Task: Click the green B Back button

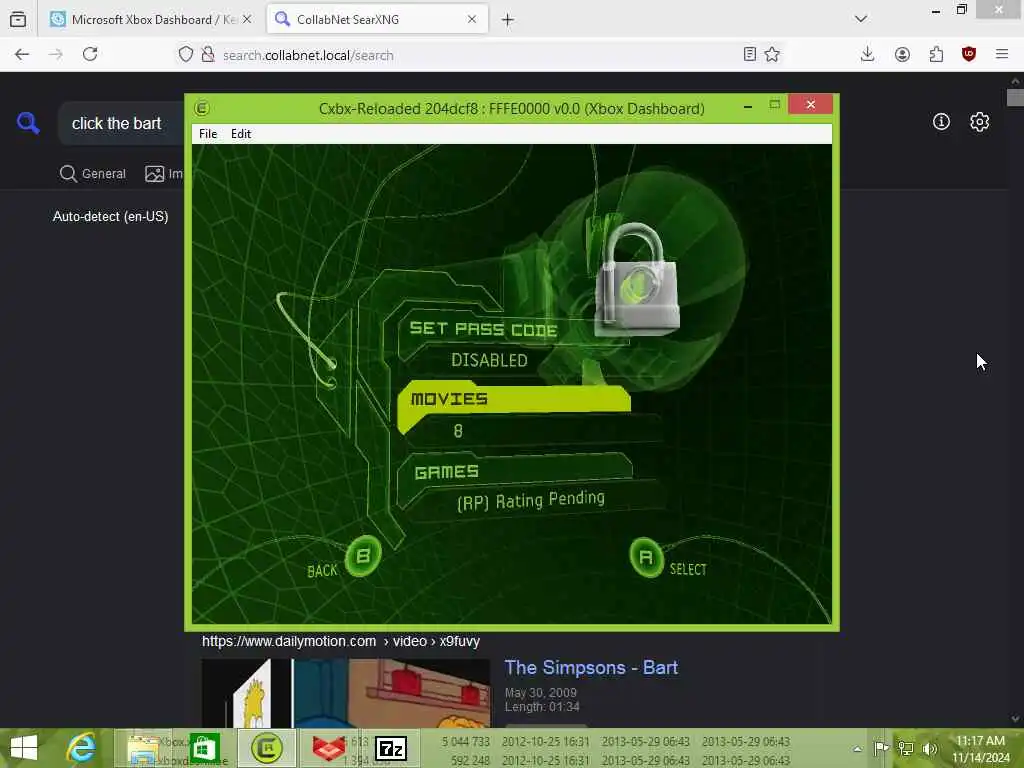Action: click(362, 556)
